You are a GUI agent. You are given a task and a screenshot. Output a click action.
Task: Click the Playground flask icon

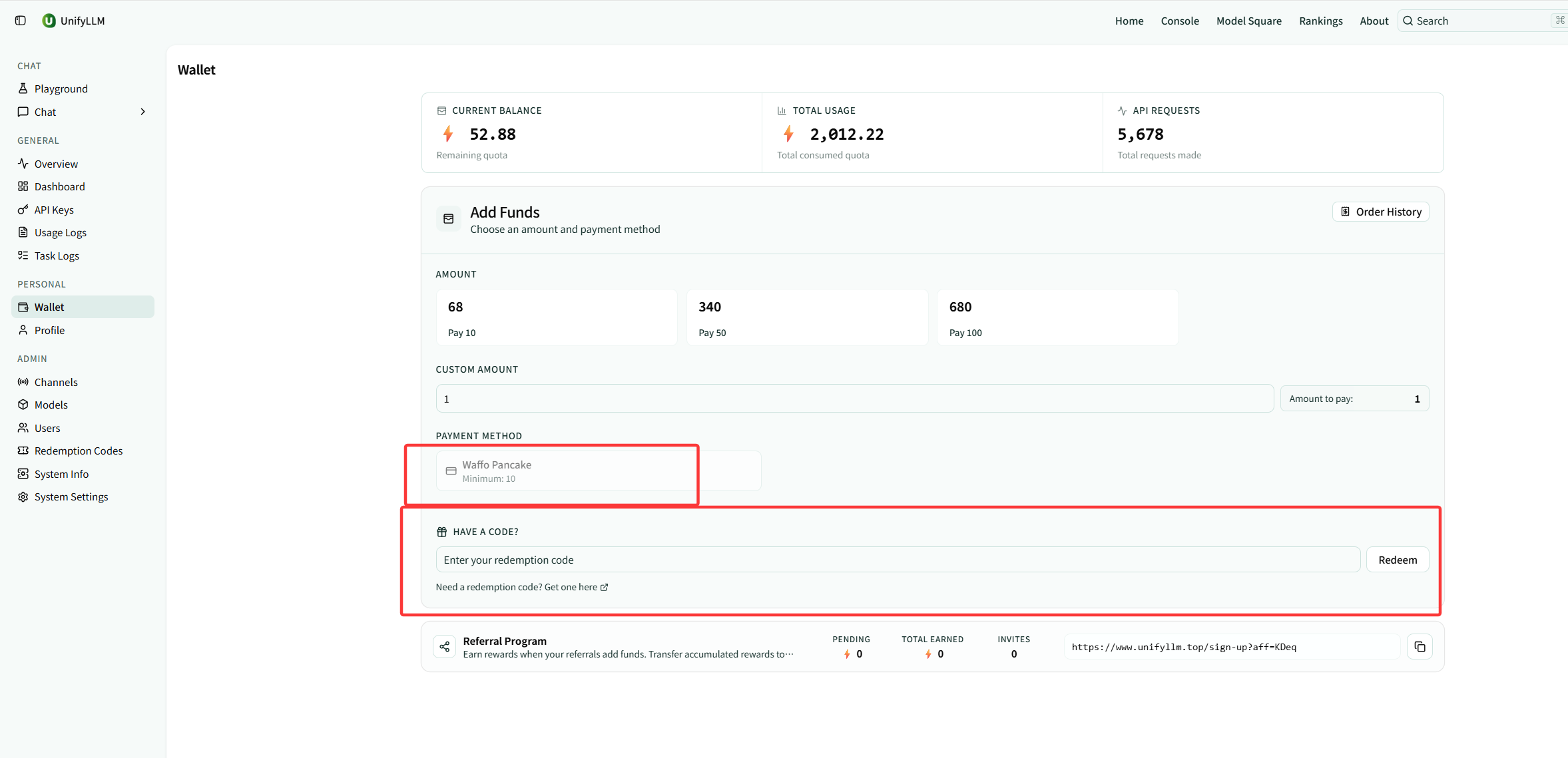[23, 89]
